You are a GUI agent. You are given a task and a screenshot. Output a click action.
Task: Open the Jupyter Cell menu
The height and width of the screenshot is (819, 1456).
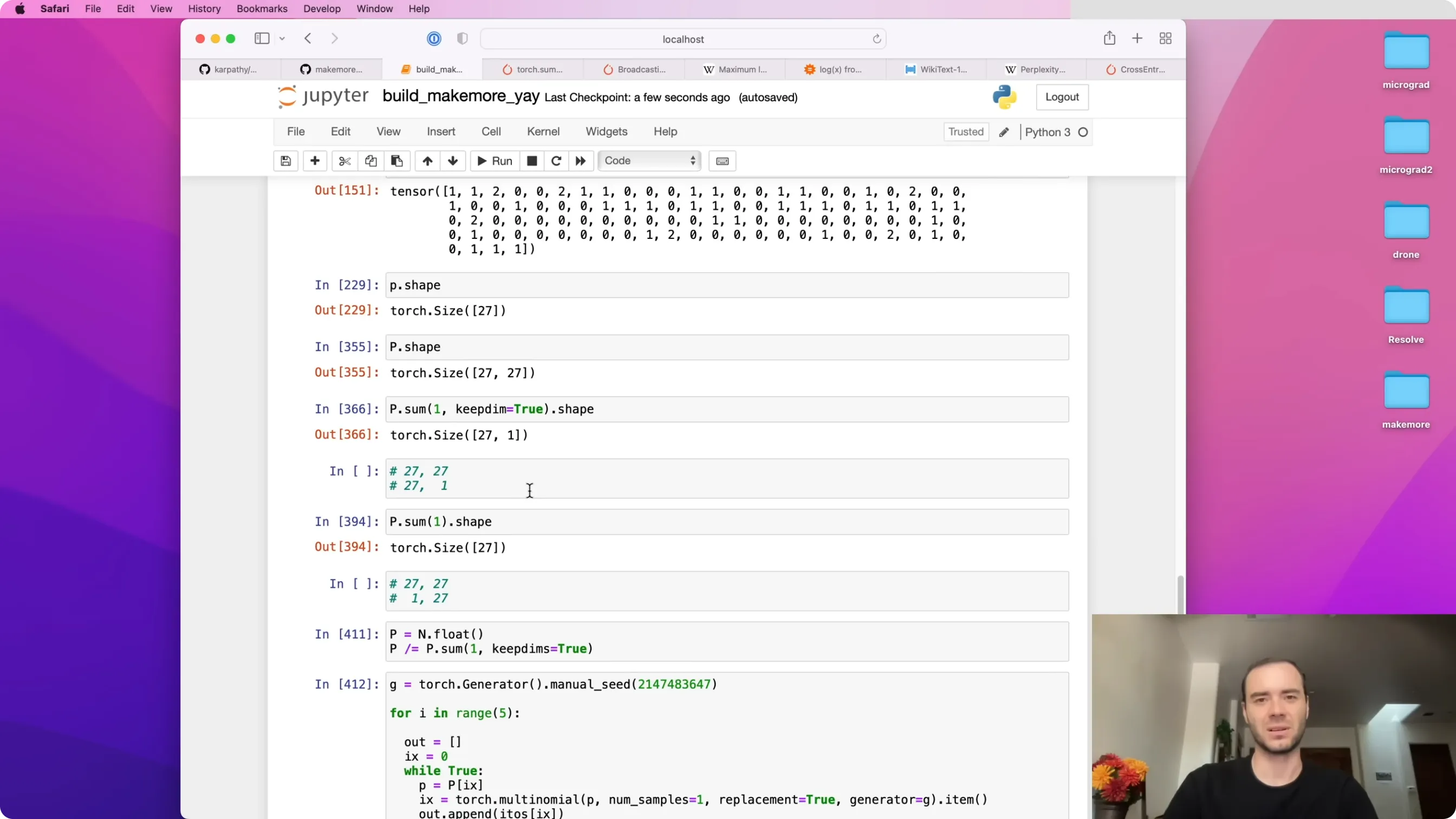pos(491,132)
